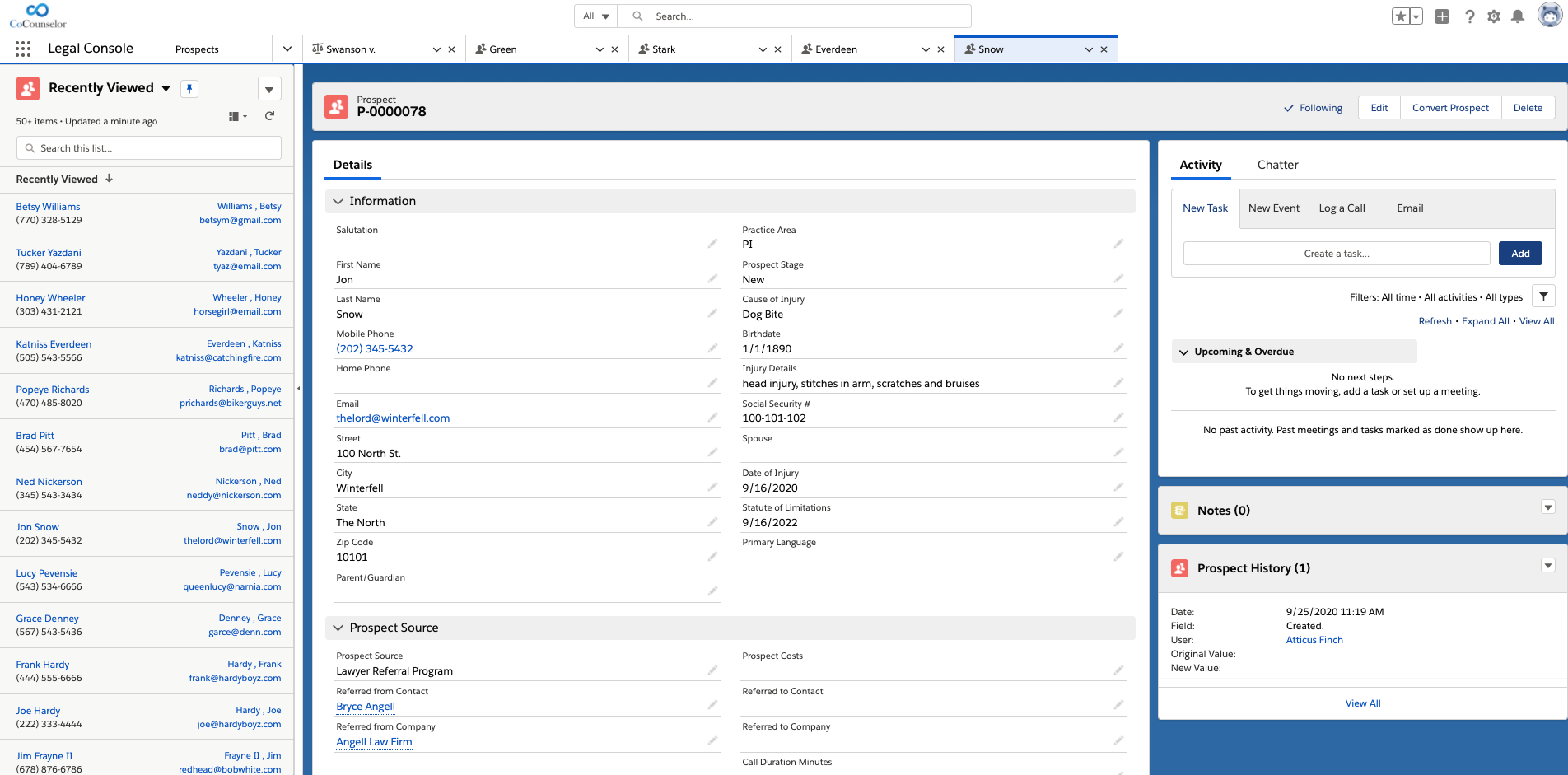The width and height of the screenshot is (1568, 775).
Task: Edit the Mobile Phone field pencil
Action: (x=712, y=348)
